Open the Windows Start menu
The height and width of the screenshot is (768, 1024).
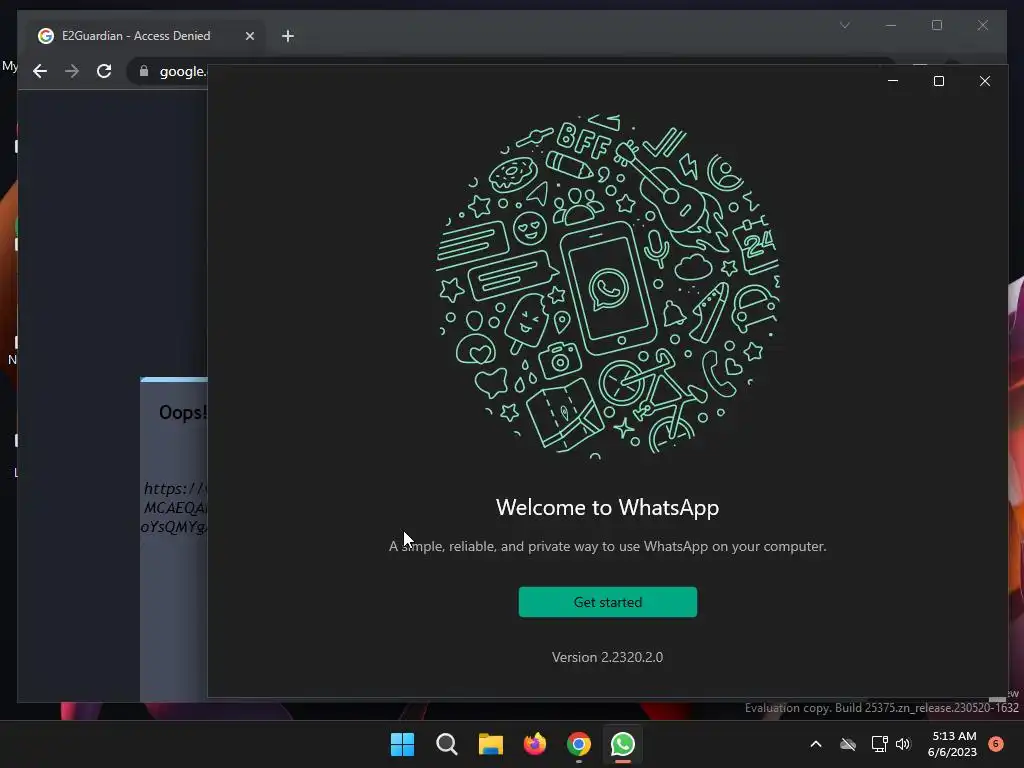(x=402, y=744)
